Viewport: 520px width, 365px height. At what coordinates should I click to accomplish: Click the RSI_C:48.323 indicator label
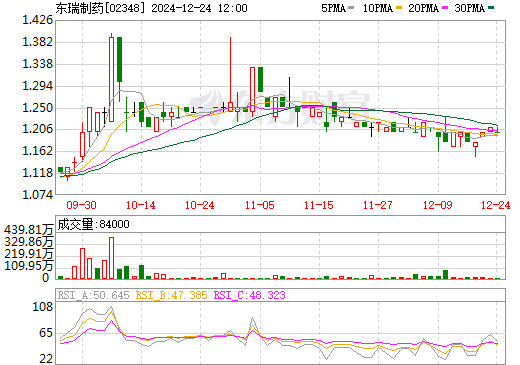[249, 295]
